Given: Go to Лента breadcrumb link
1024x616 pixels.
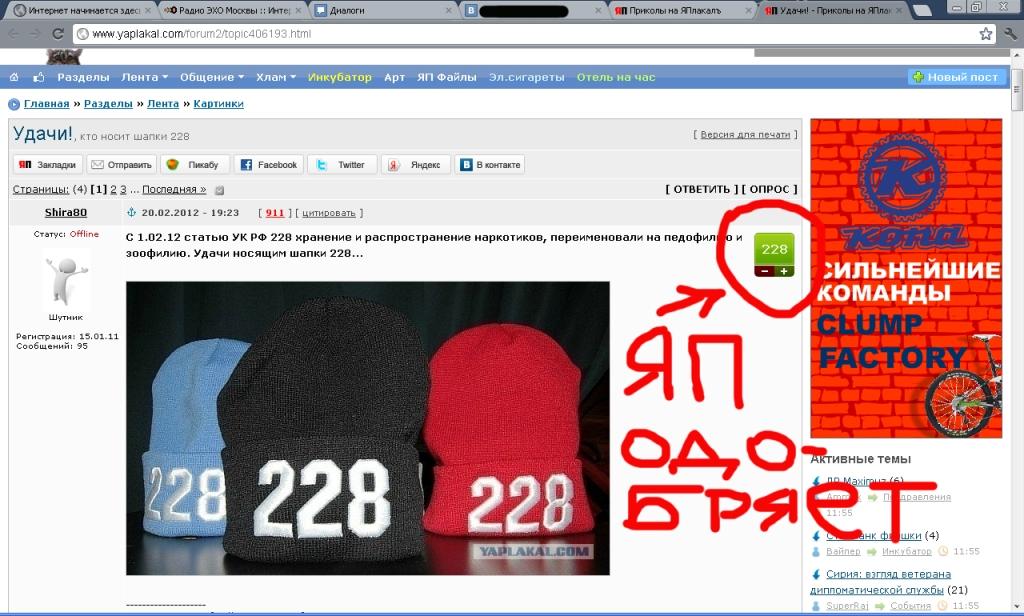Looking at the screenshot, I should tap(163, 104).
